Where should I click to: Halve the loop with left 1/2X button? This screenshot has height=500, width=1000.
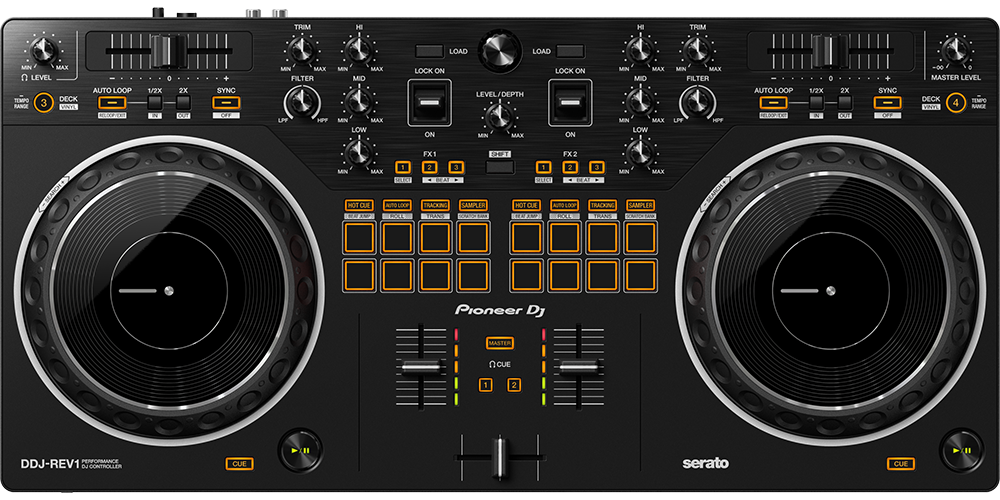coord(155,102)
